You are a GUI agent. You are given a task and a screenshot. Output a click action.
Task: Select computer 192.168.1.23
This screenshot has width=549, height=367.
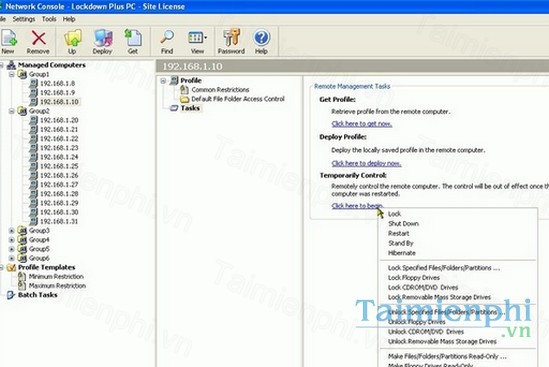coord(59,148)
